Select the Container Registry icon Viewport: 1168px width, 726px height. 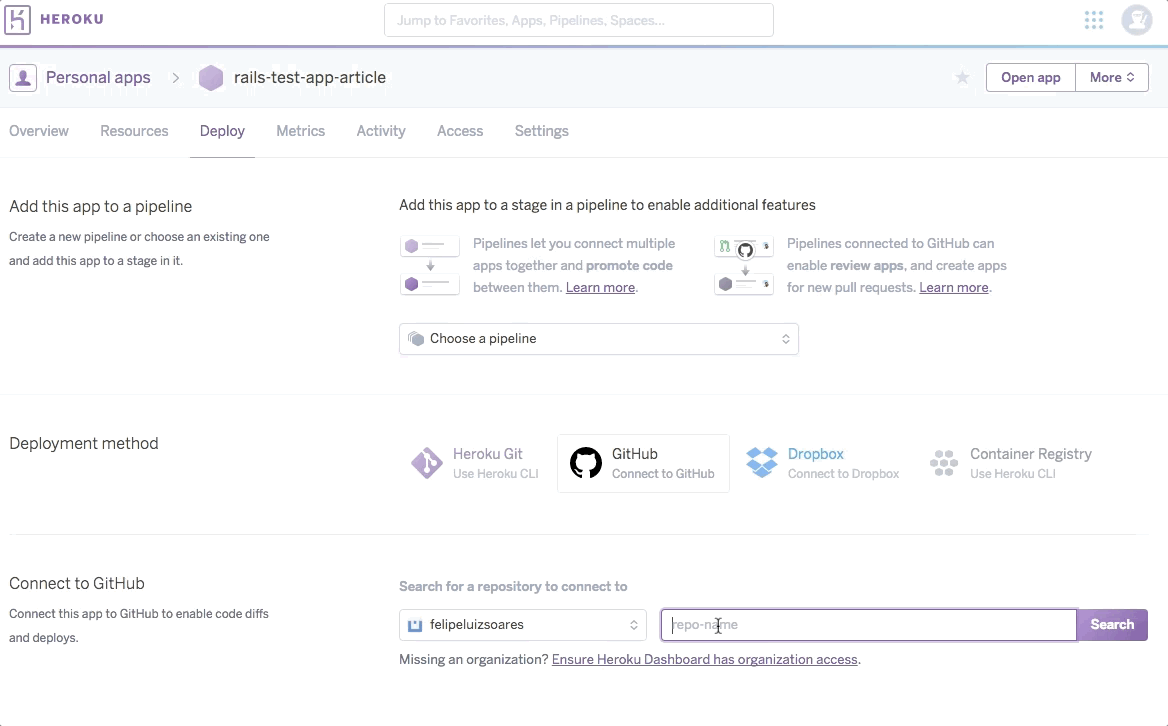[x=944, y=463]
